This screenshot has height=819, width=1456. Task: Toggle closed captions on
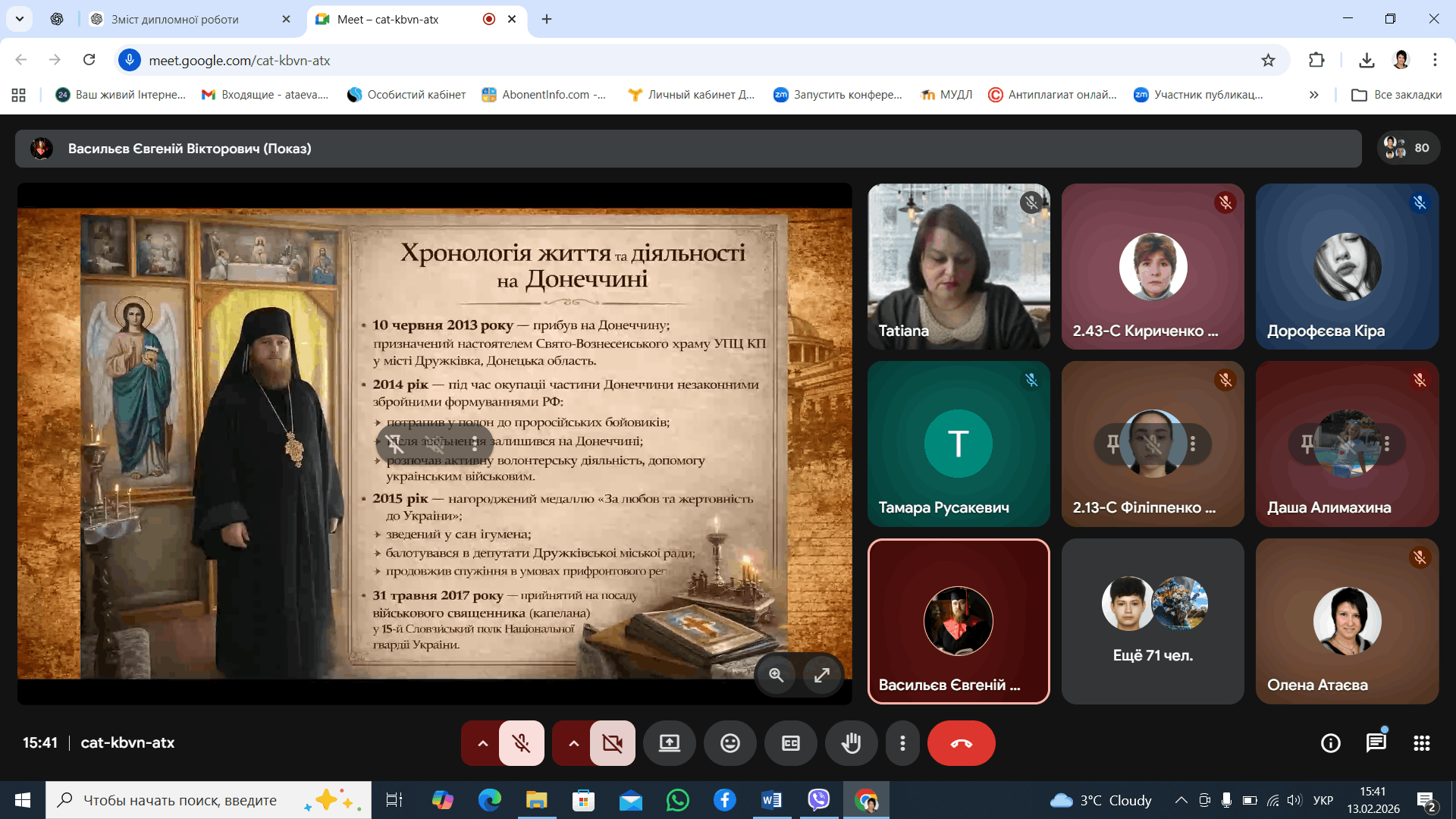[x=790, y=743]
